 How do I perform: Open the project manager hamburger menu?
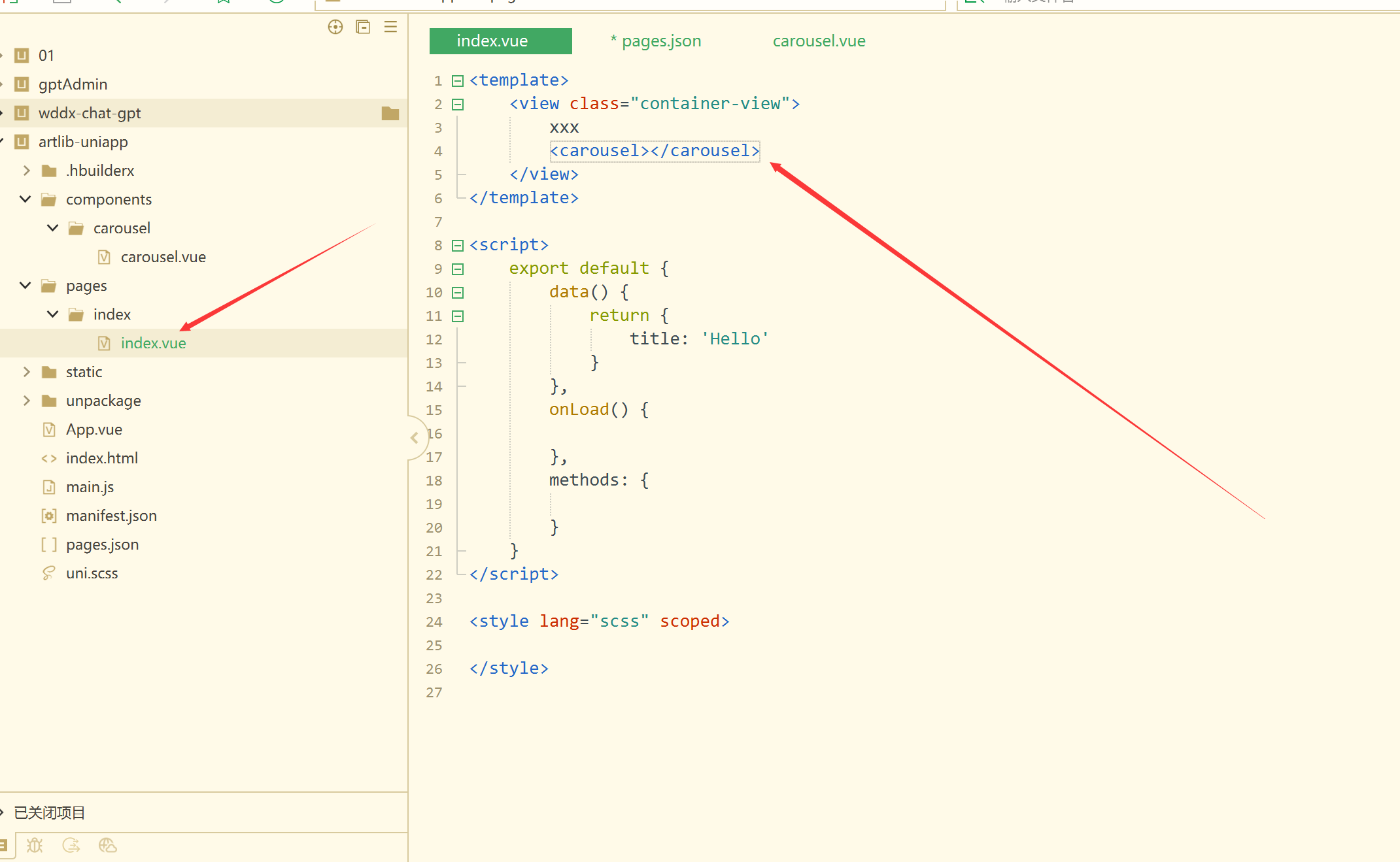click(390, 27)
